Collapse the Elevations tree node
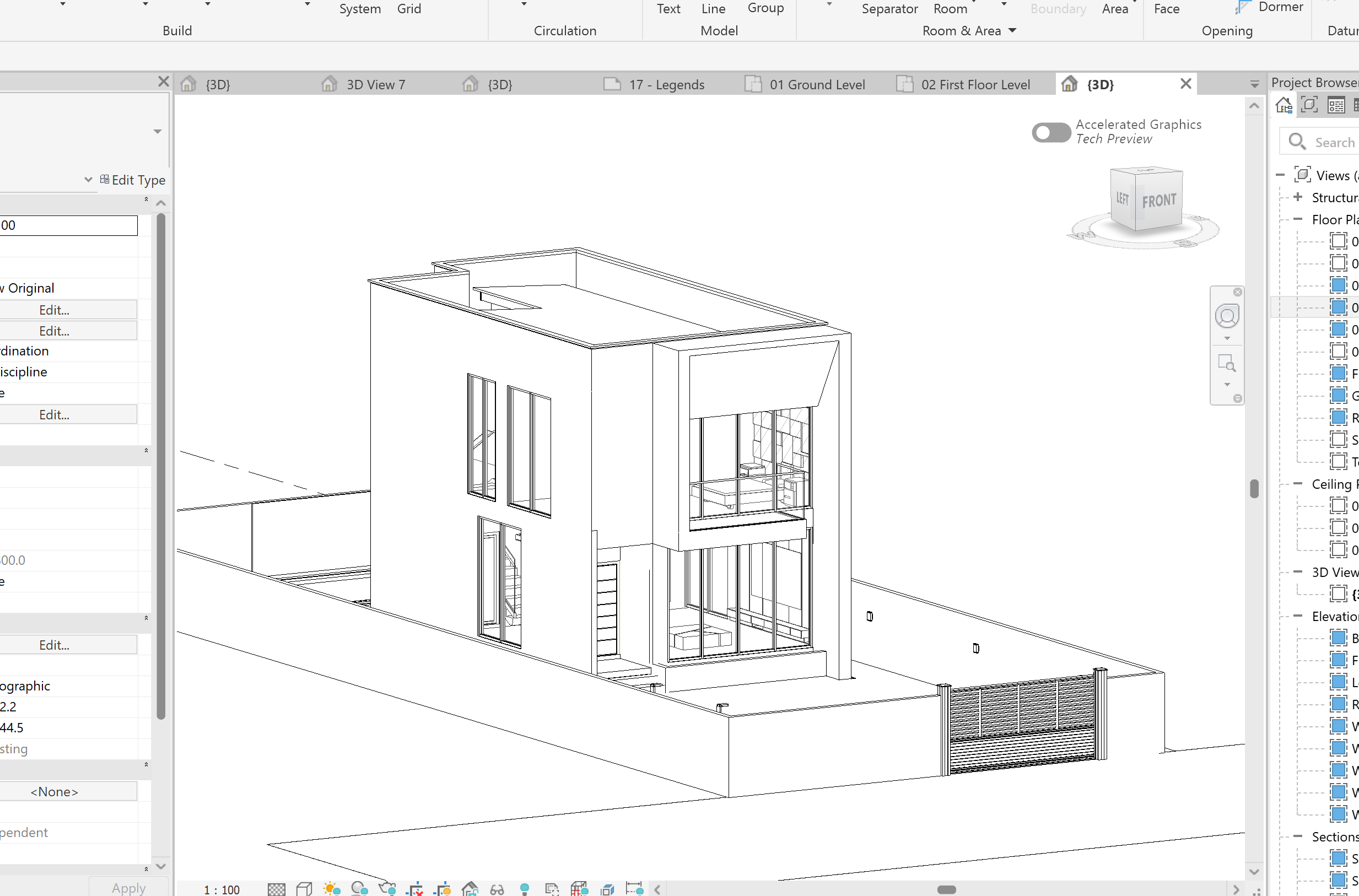 (1298, 616)
